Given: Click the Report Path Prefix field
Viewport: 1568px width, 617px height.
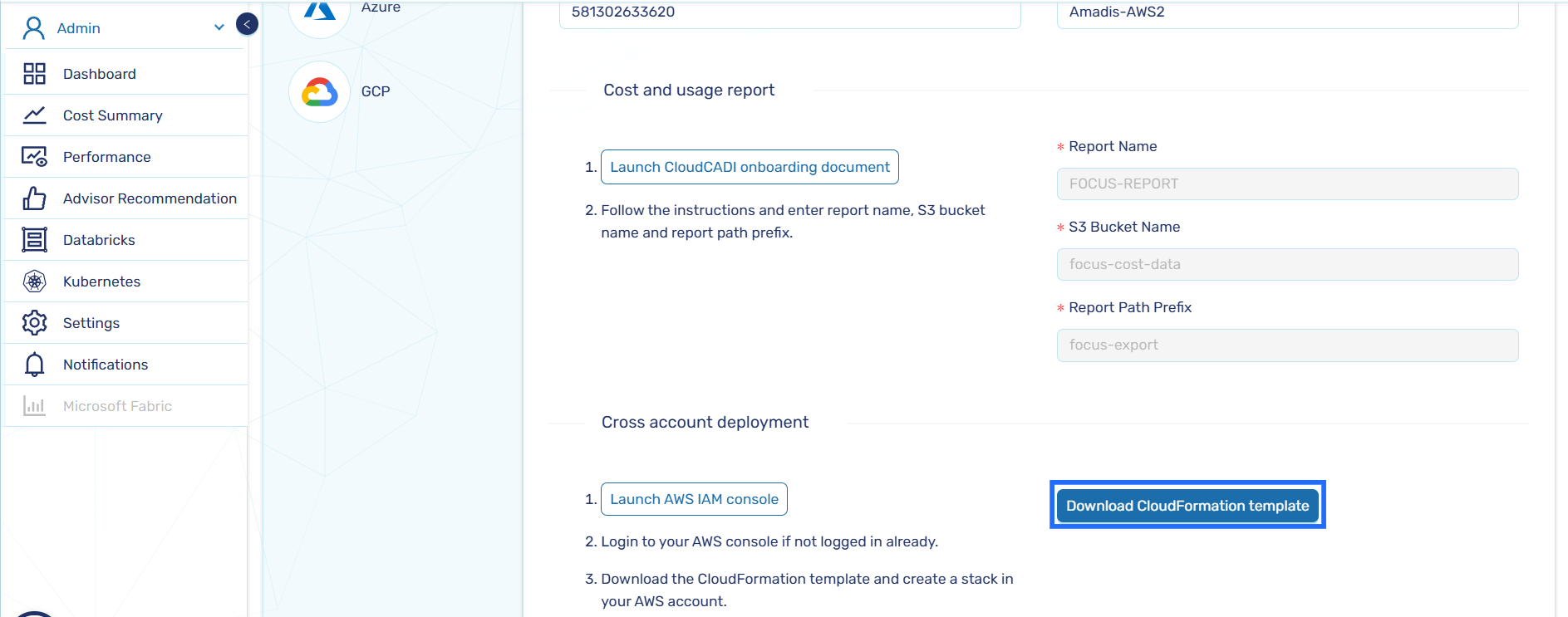Looking at the screenshot, I should point(1286,345).
